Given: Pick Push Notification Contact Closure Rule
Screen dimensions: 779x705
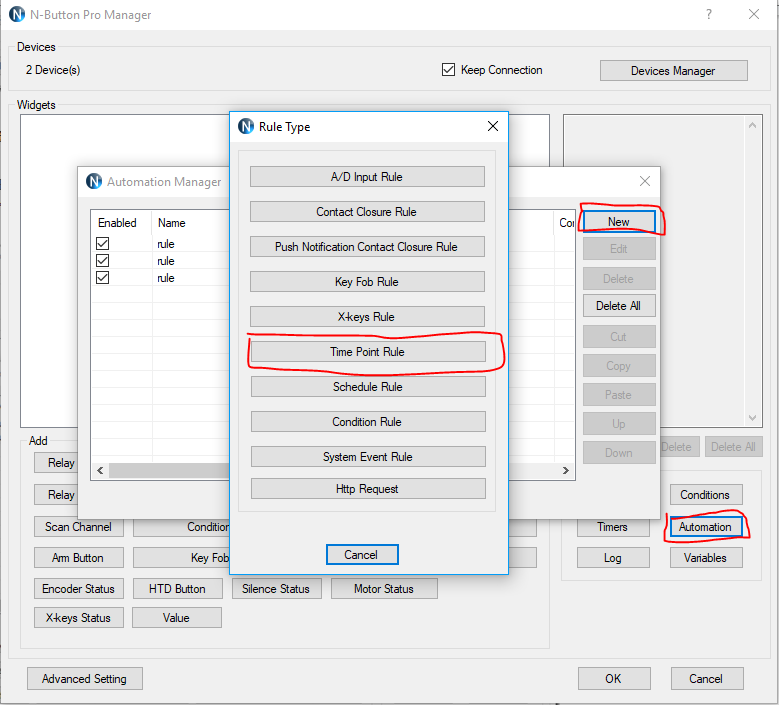Looking at the screenshot, I should 367,247.
